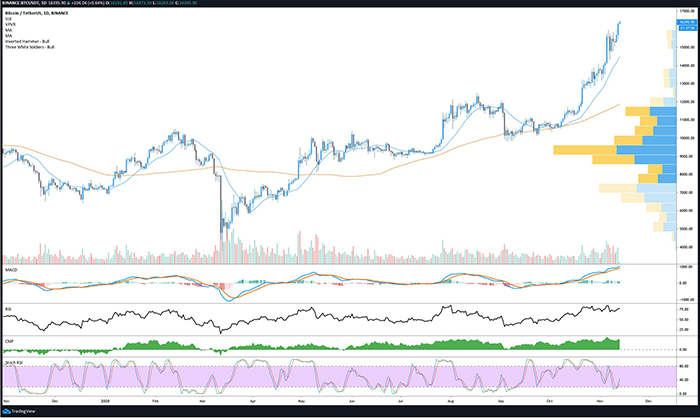Click the blue current price tag on price axis

click(x=684, y=22)
